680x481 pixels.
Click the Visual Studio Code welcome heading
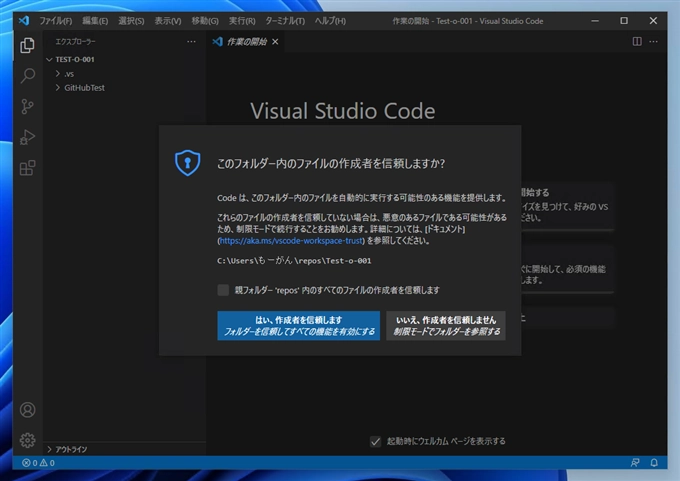(x=343, y=111)
